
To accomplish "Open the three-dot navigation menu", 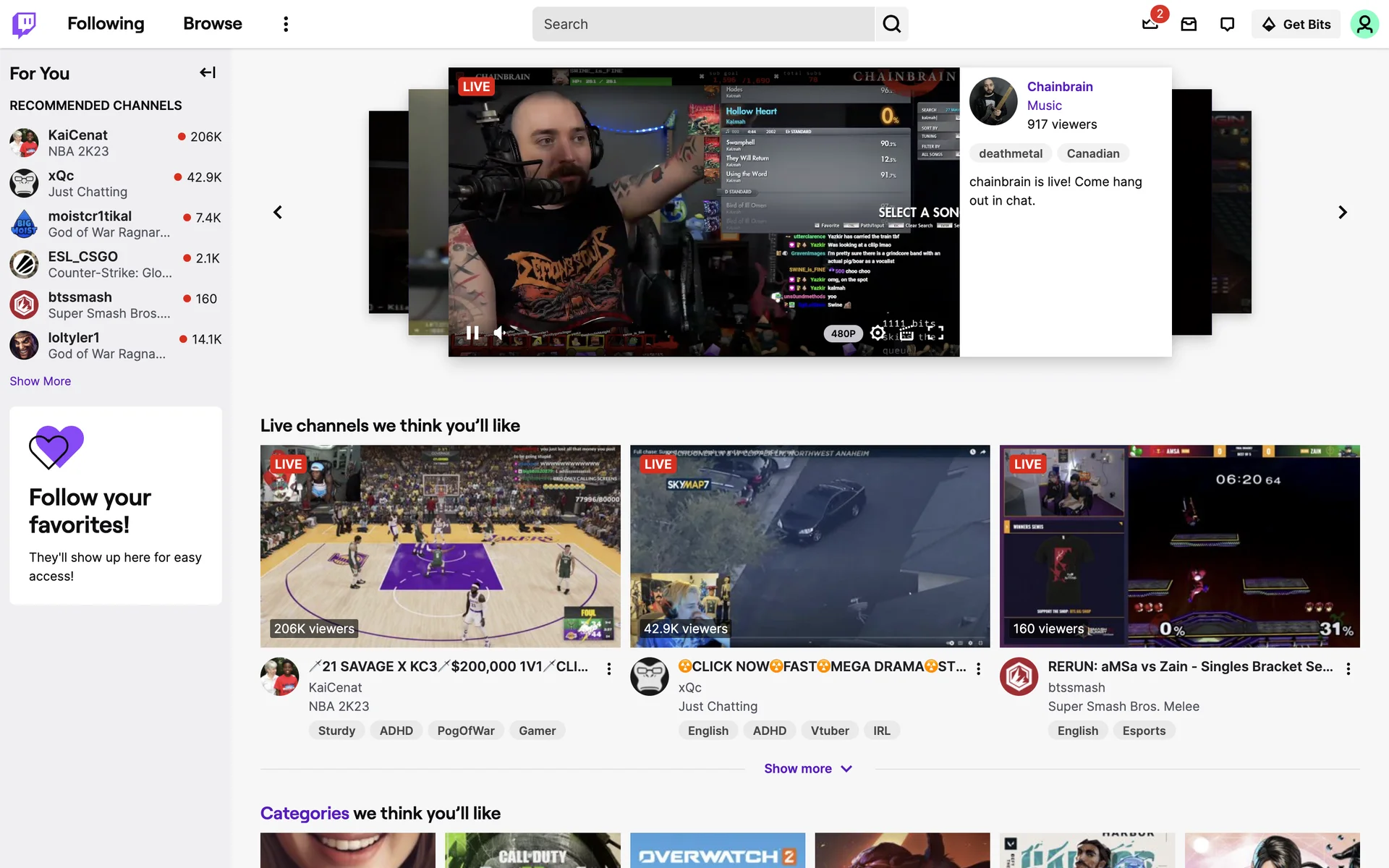I will coord(286,24).
